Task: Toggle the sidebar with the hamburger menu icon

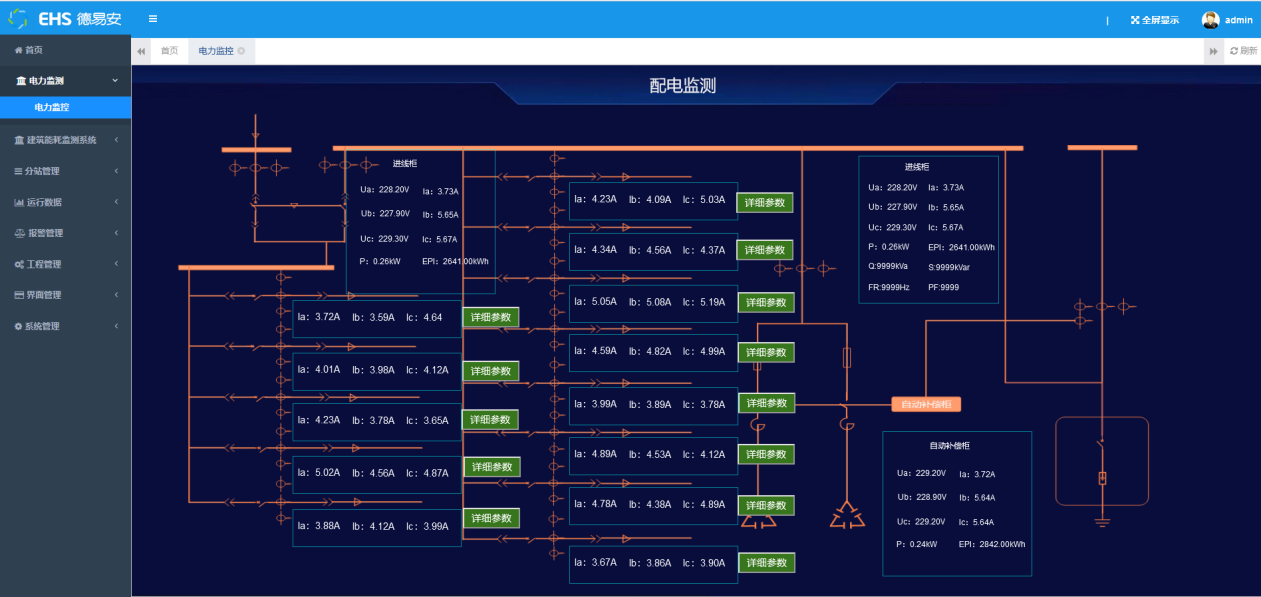Action: (152, 19)
